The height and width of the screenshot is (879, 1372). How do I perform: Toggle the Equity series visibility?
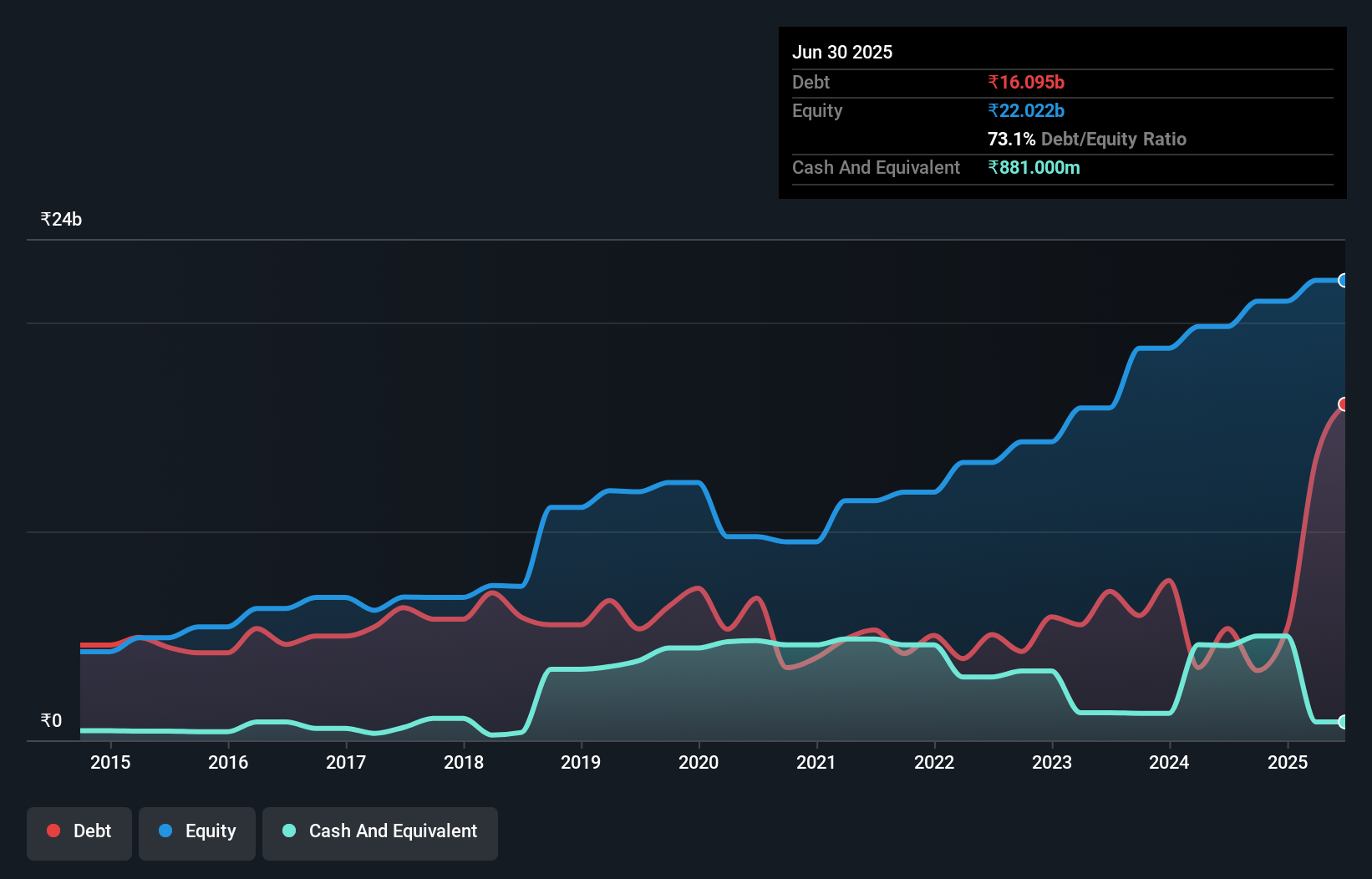click(196, 831)
